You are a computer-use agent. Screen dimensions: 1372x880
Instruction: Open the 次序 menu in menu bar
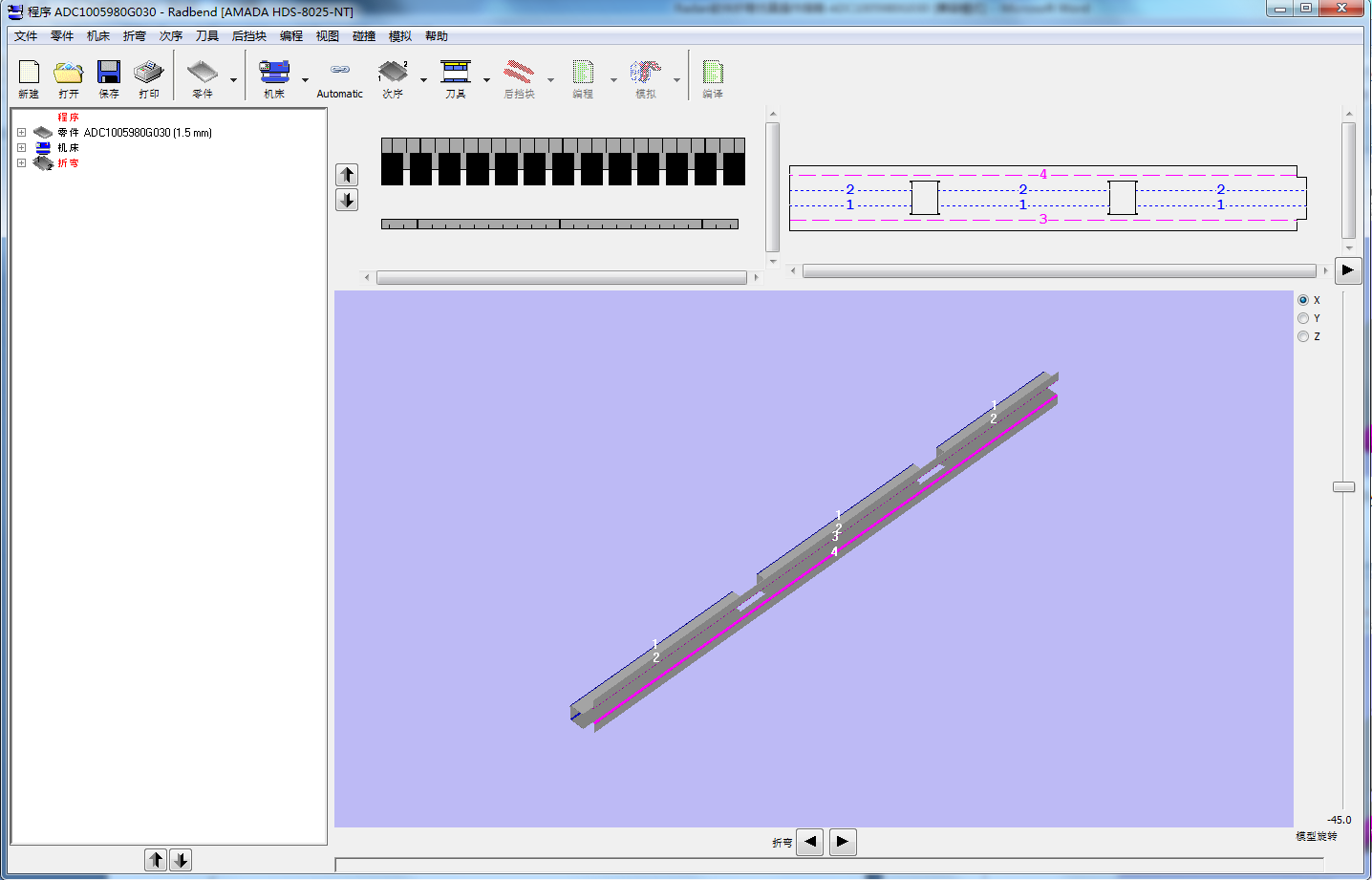(x=171, y=36)
